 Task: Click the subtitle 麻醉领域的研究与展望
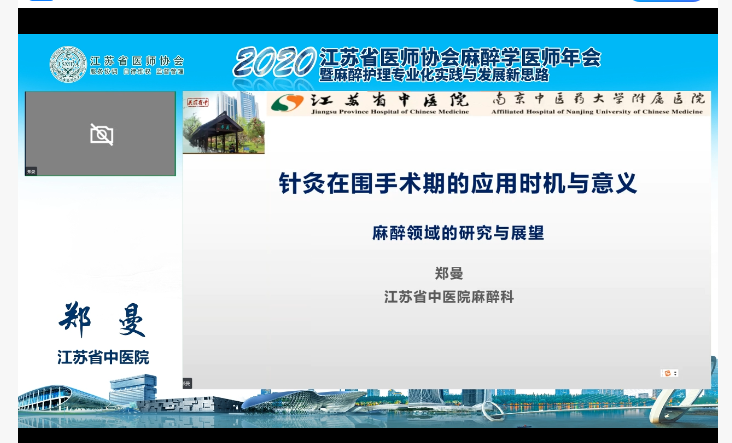tap(457, 233)
